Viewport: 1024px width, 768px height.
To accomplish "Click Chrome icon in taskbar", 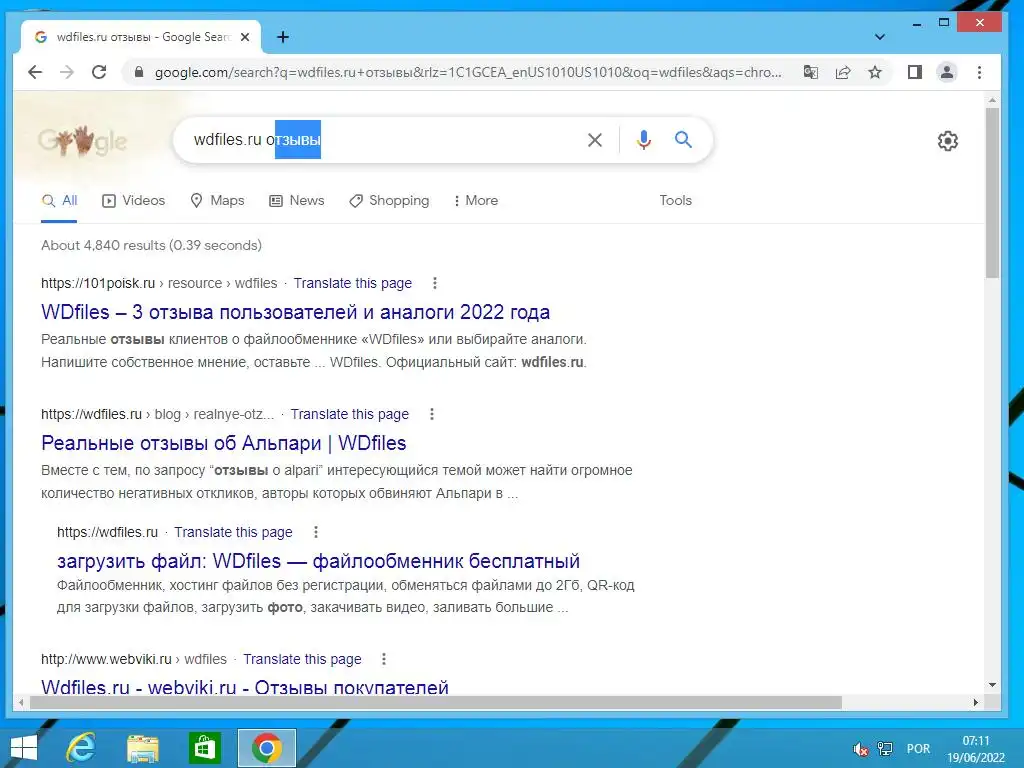I will coord(266,748).
